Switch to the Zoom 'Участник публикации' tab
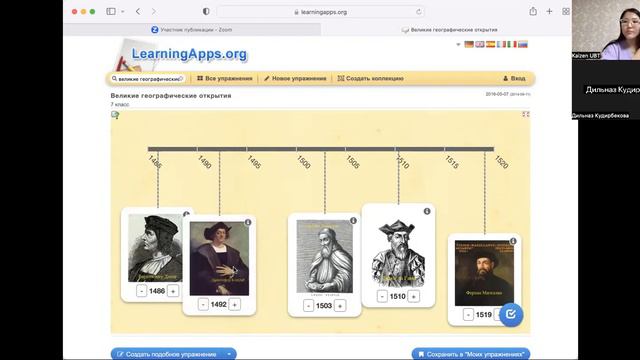640x360 pixels. (192, 29)
